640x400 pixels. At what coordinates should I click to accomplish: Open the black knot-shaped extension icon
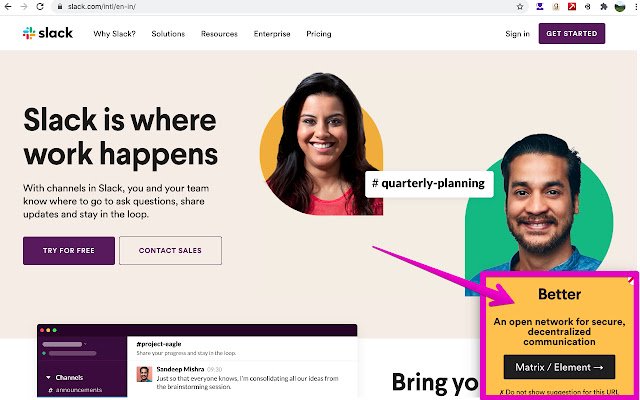588,6
